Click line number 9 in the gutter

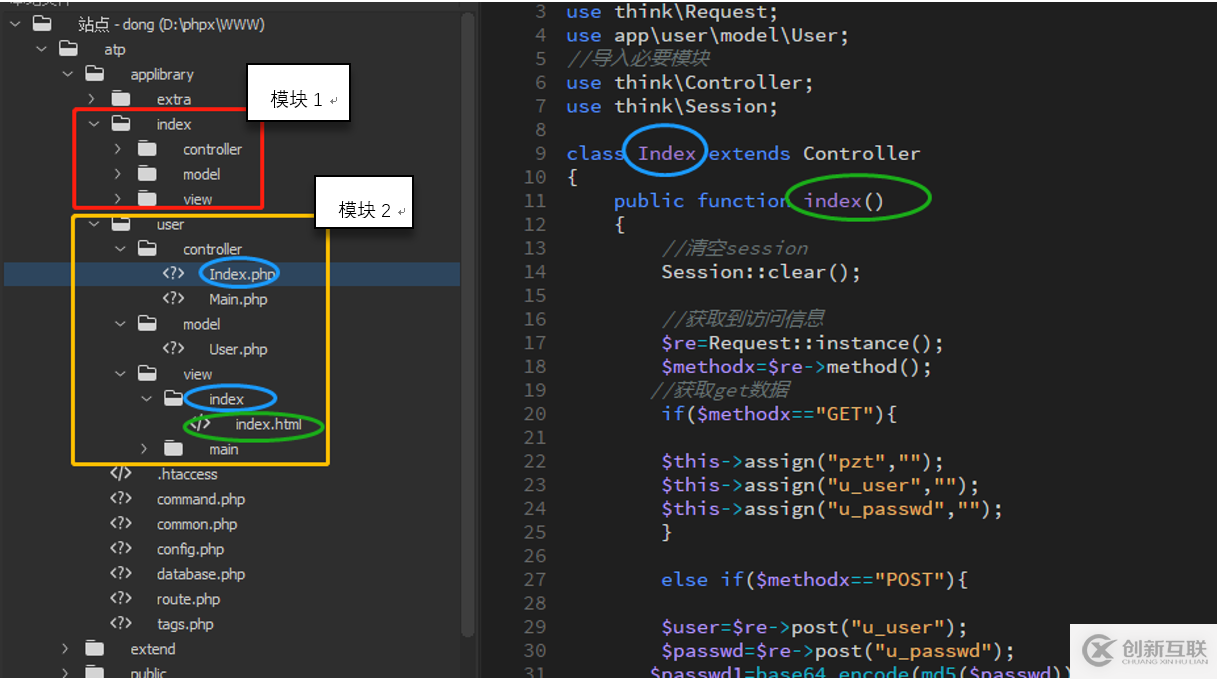tap(541, 153)
